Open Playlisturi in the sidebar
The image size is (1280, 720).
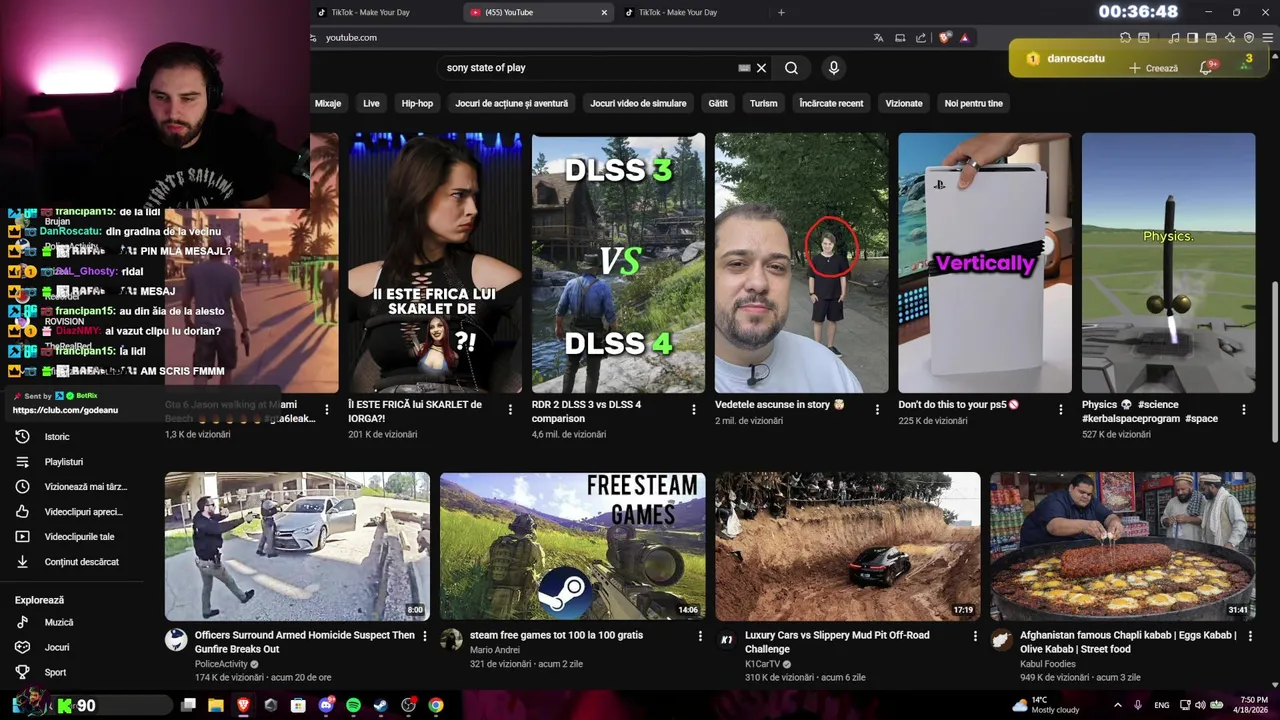[72, 462]
